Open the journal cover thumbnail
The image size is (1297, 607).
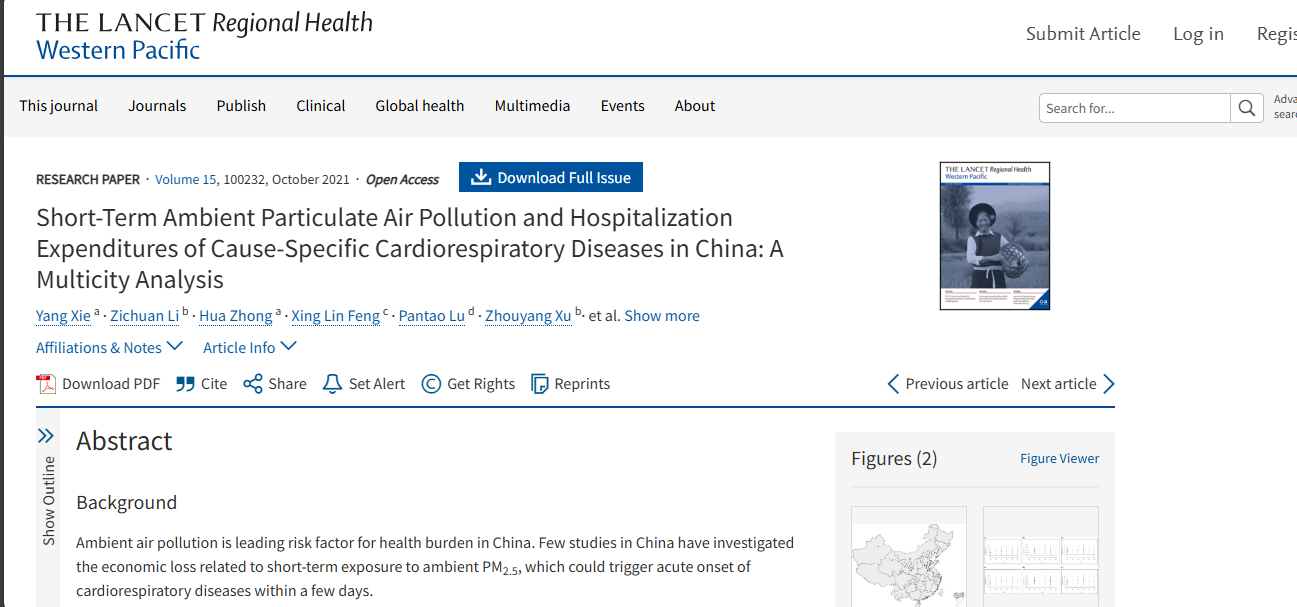point(995,236)
